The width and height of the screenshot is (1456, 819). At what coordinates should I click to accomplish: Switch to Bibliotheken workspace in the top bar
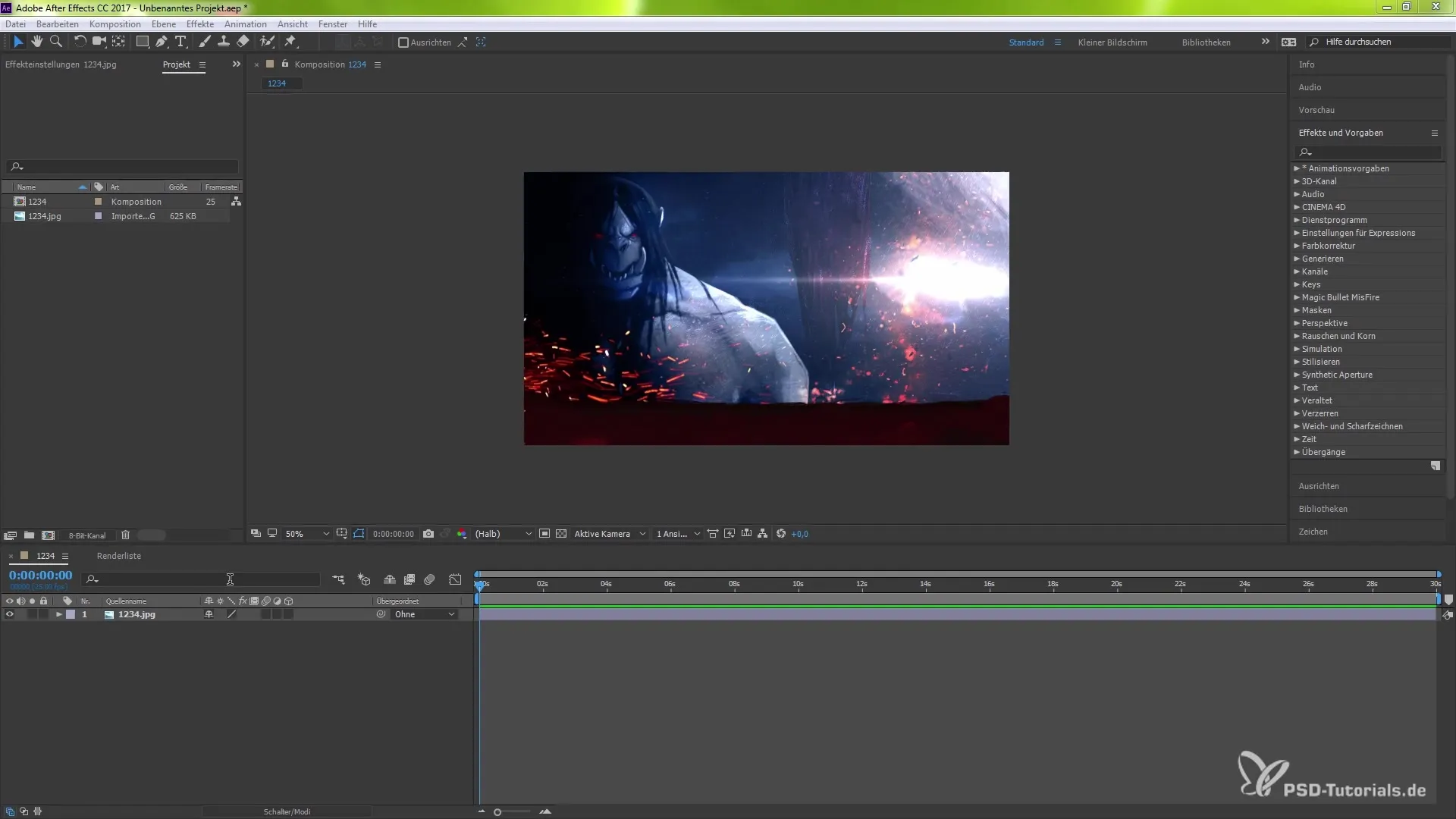click(x=1206, y=42)
